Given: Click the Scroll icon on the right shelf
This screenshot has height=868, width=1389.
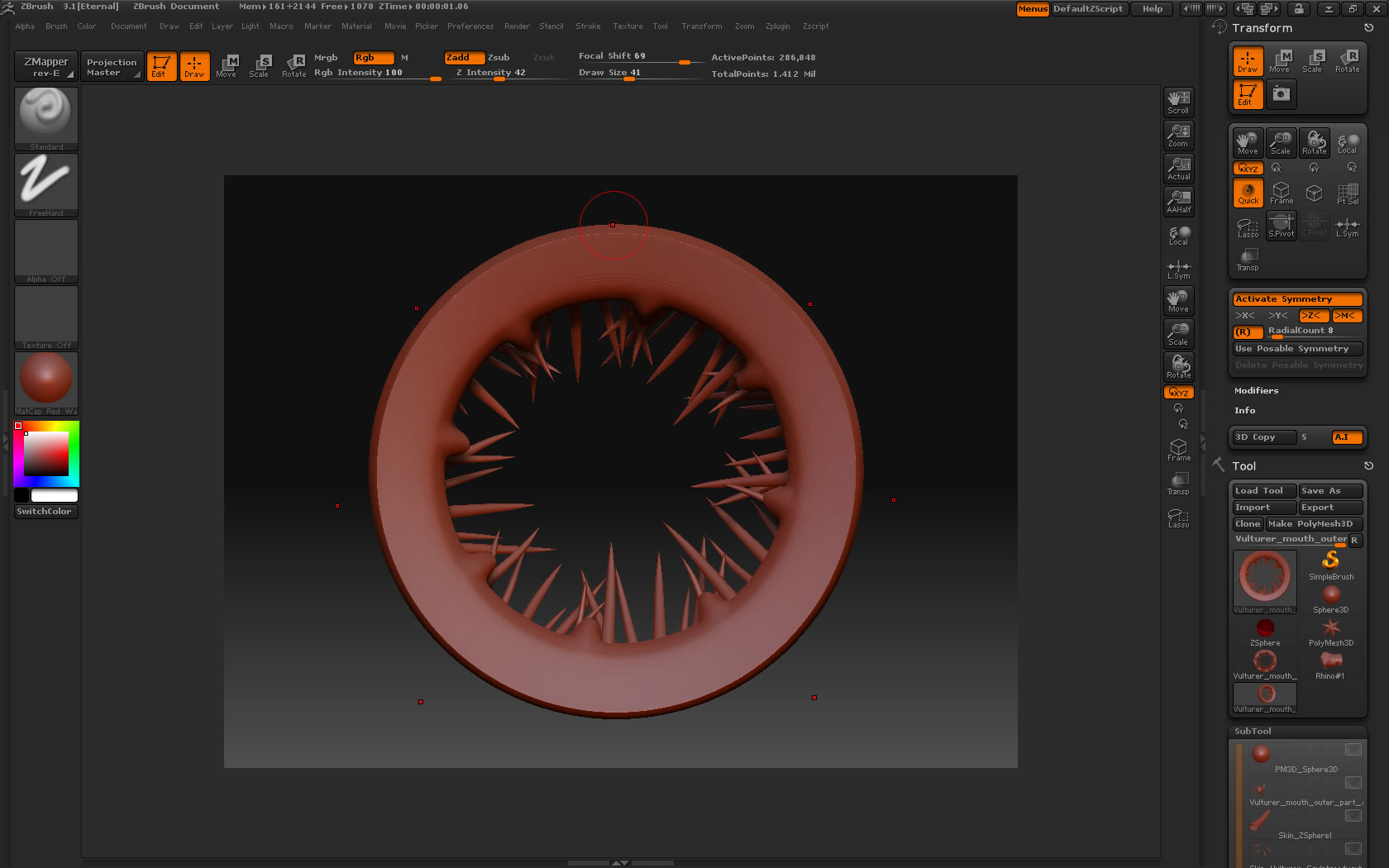Looking at the screenshot, I should pos(1178,101).
